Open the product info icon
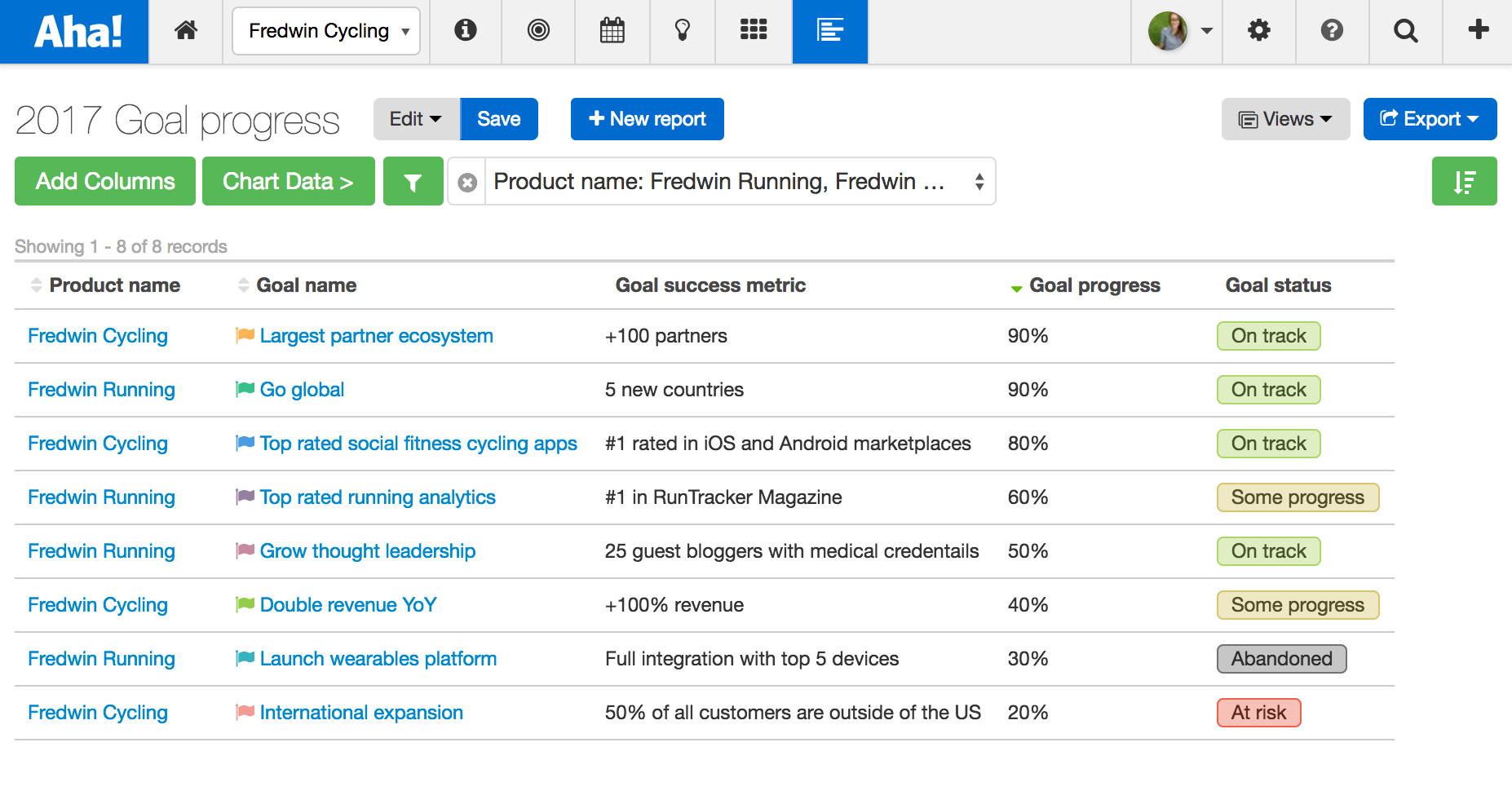Viewport: 1512px width, 791px height. [x=465, y=31]
